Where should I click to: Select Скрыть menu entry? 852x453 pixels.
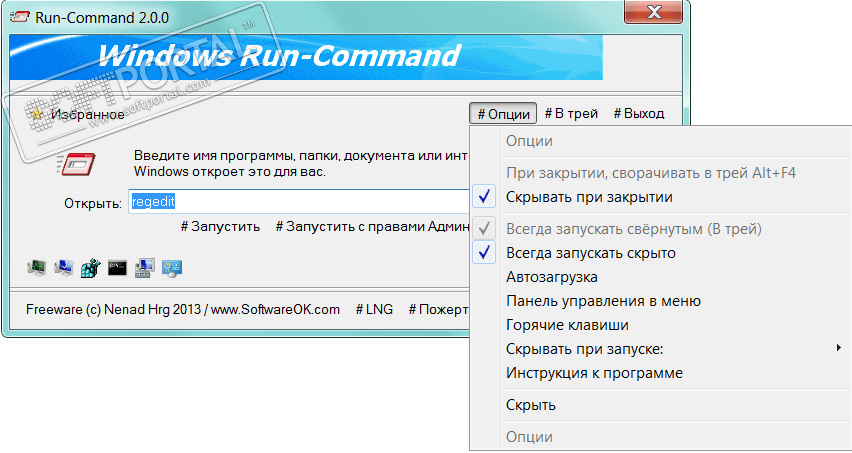click(661, 405)
